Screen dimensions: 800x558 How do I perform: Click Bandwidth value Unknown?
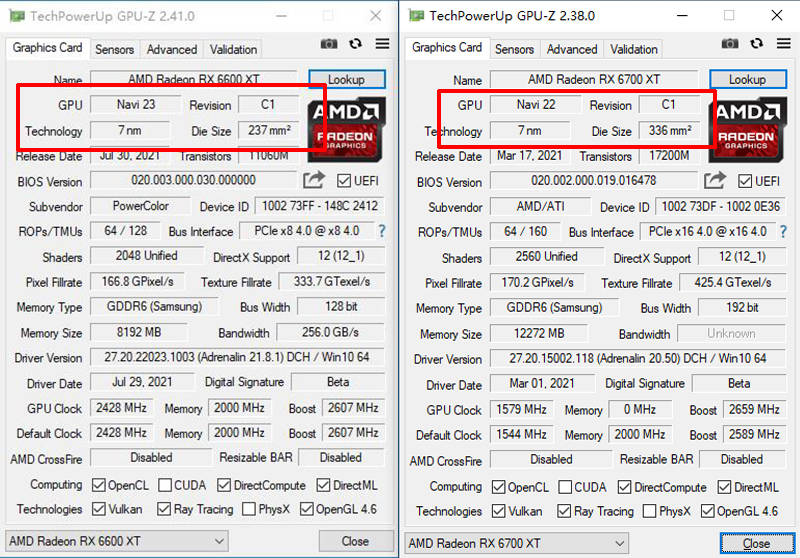(x=731, y=334)
